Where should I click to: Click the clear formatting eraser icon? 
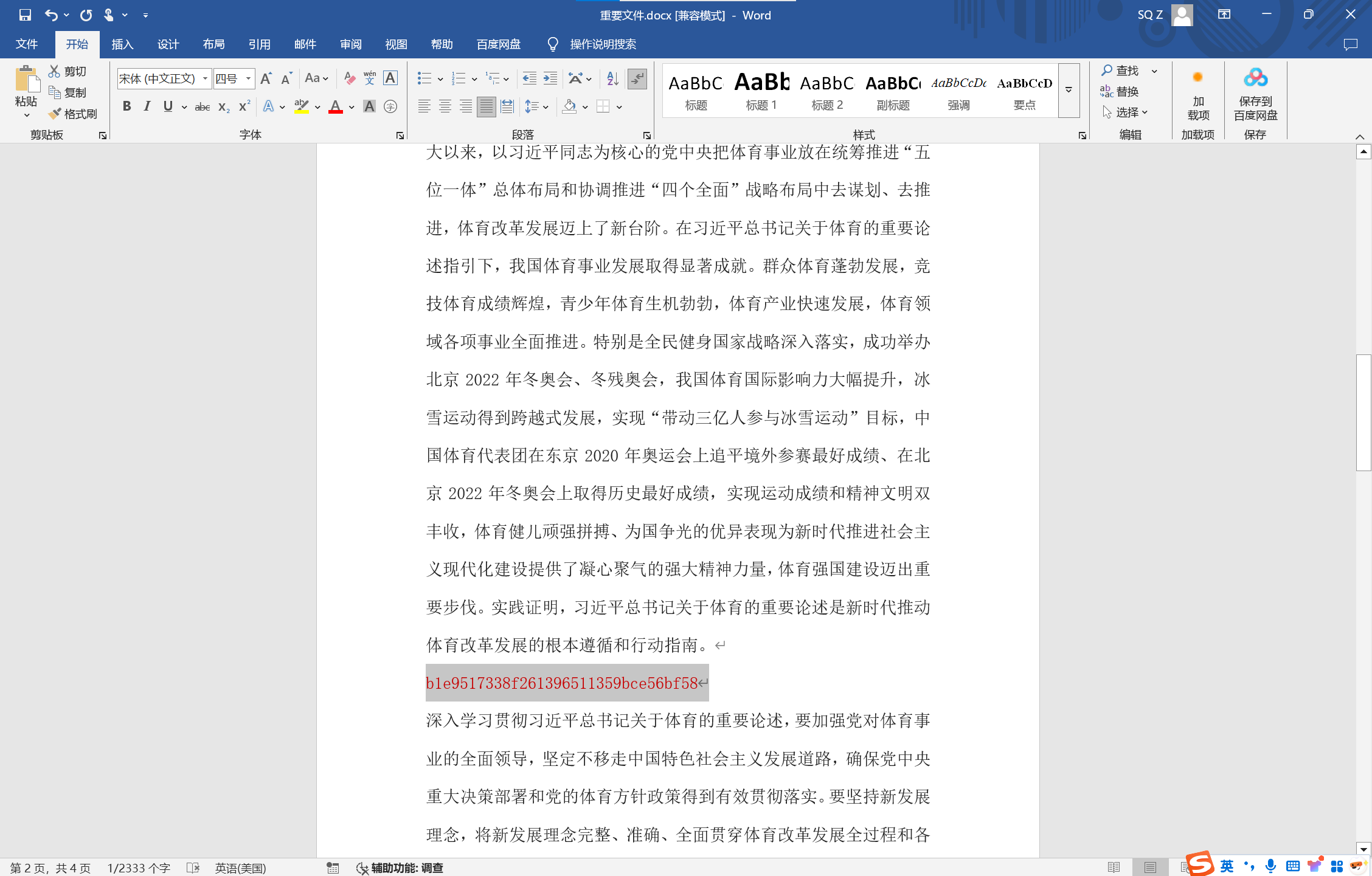coord(349,78)
